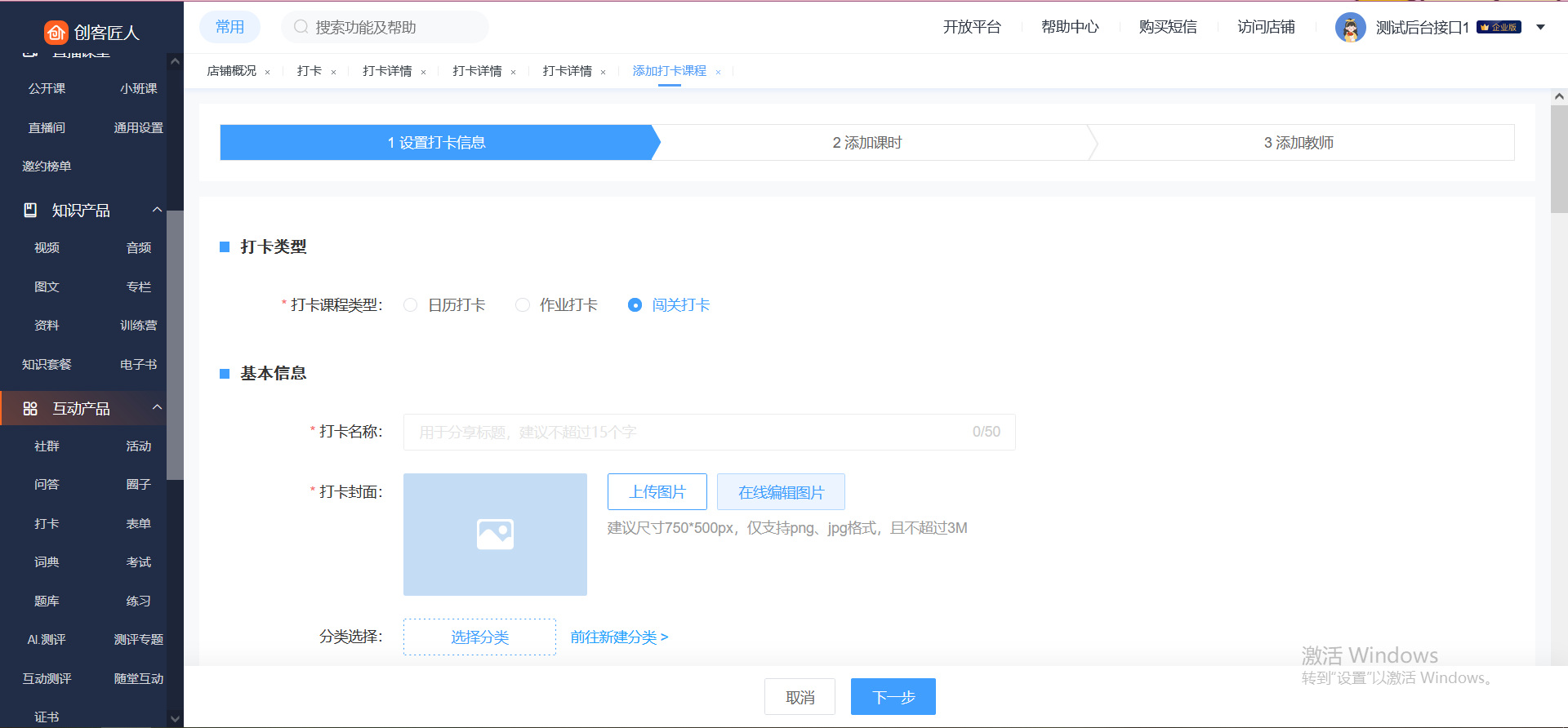Close the 添加打卡课程 tab
This screenshot has height=728, width=1568.
(x=718, y=72)
